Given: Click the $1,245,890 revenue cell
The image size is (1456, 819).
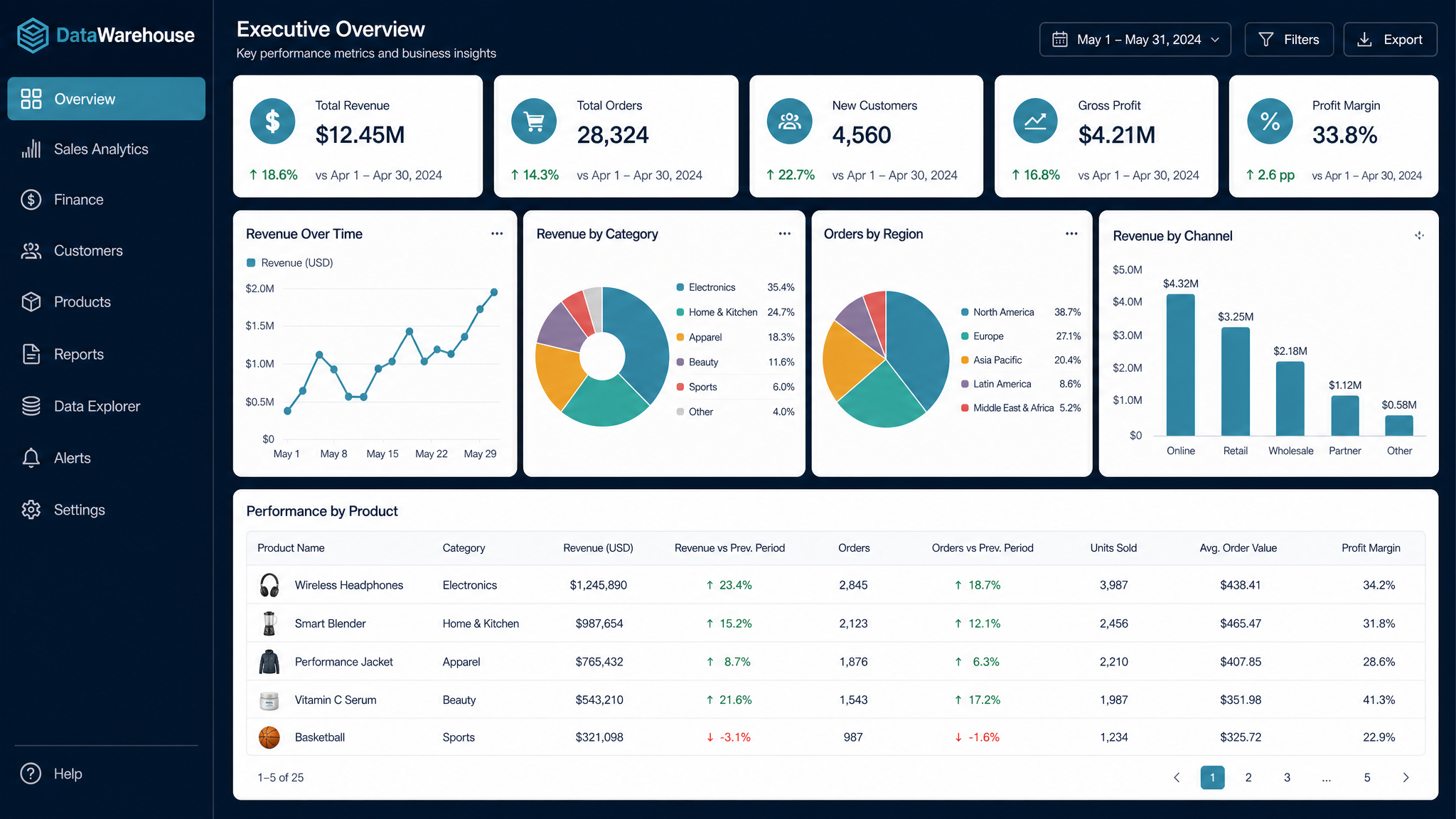Looking at the screenshot, I should (x=599, y=585).
